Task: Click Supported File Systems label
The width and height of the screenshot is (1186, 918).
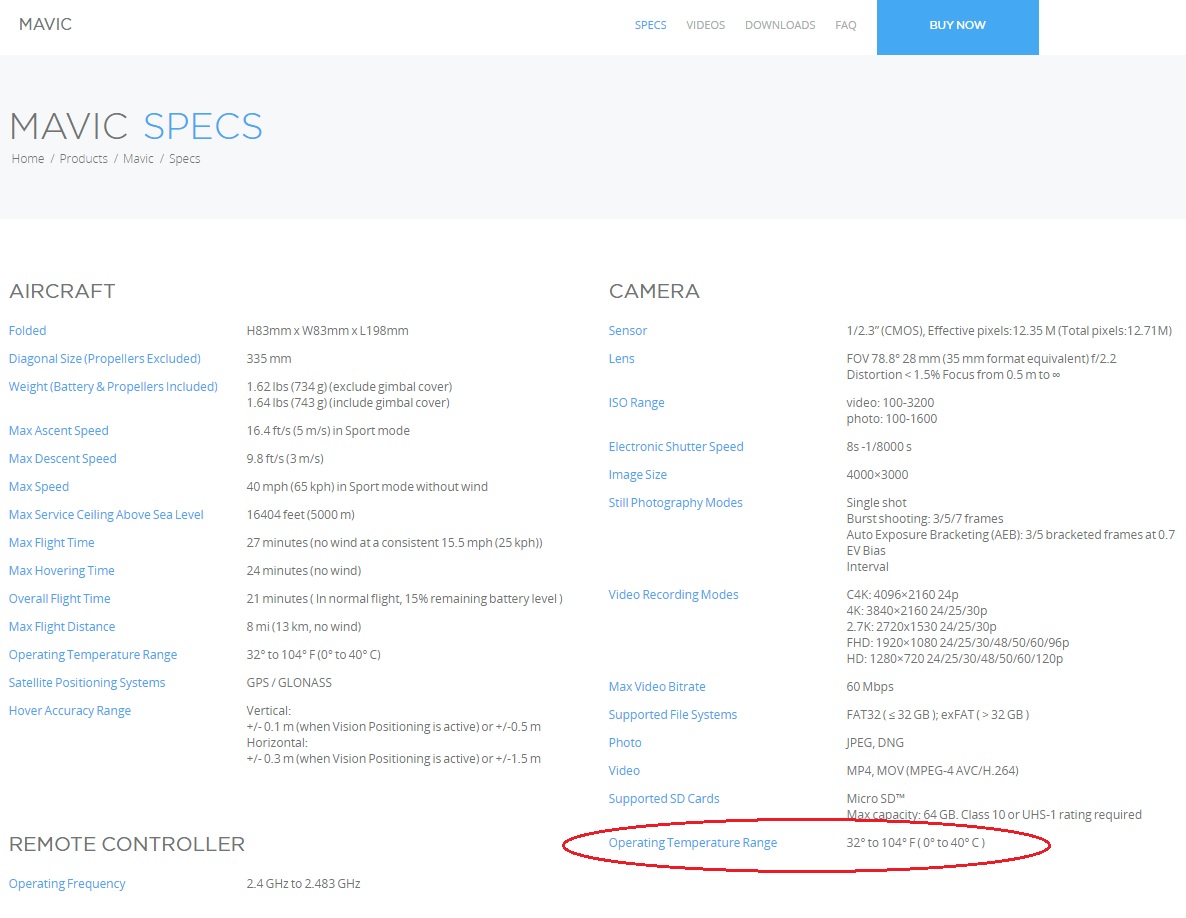Action: click(672, 714)
